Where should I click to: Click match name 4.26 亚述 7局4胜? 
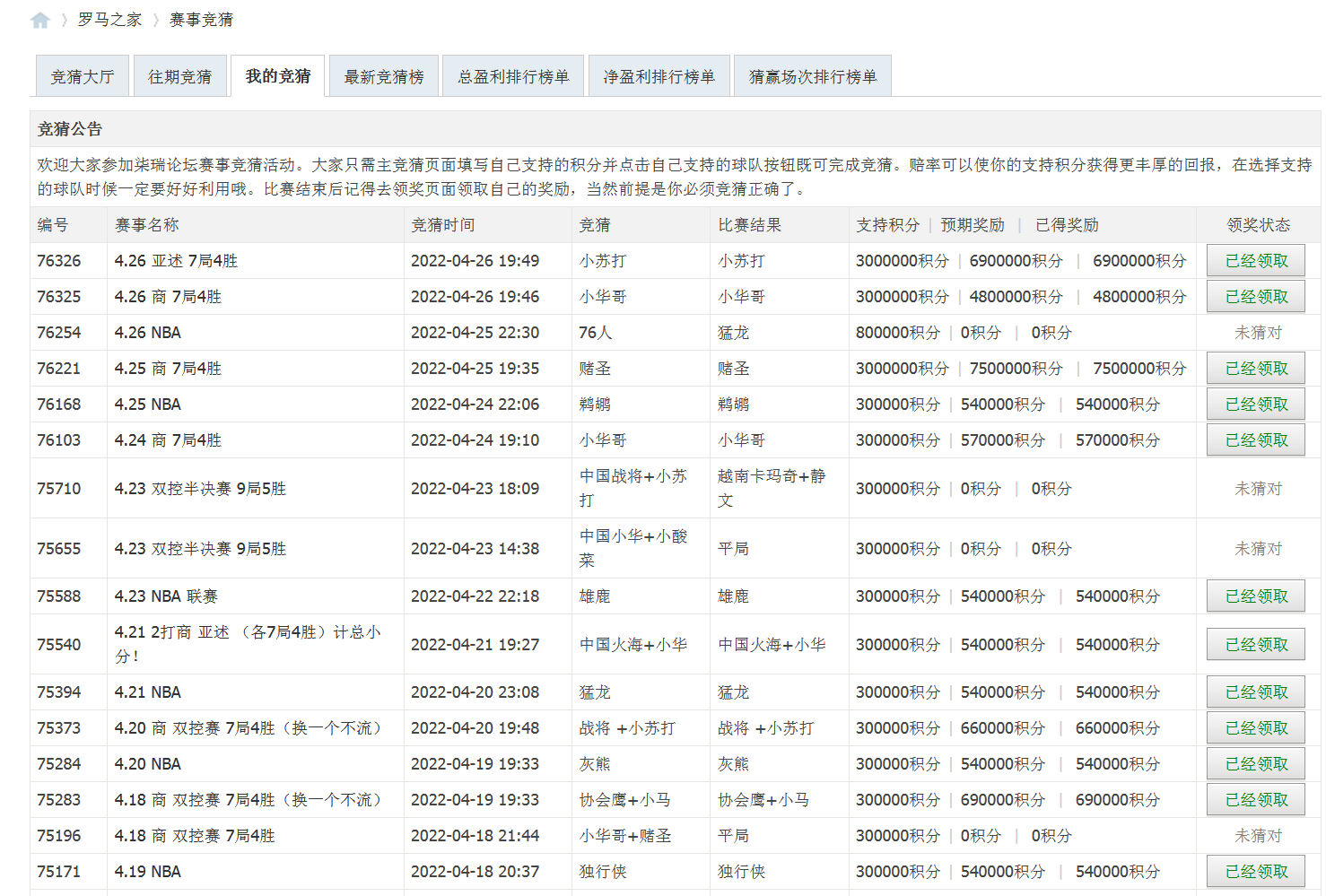(176, 261)
